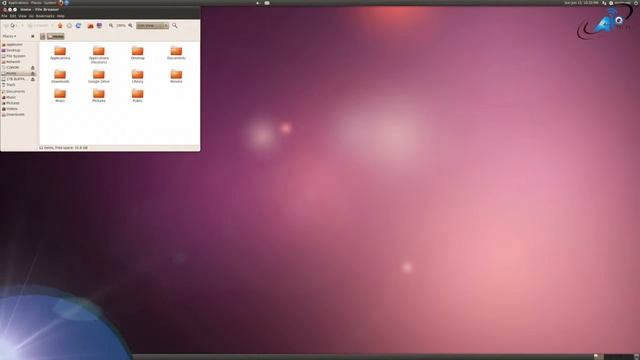This screenshot has width=640, height=360.
Task: Open the Places sidebar selector dropdown
Action: click(x=9, y=36)
